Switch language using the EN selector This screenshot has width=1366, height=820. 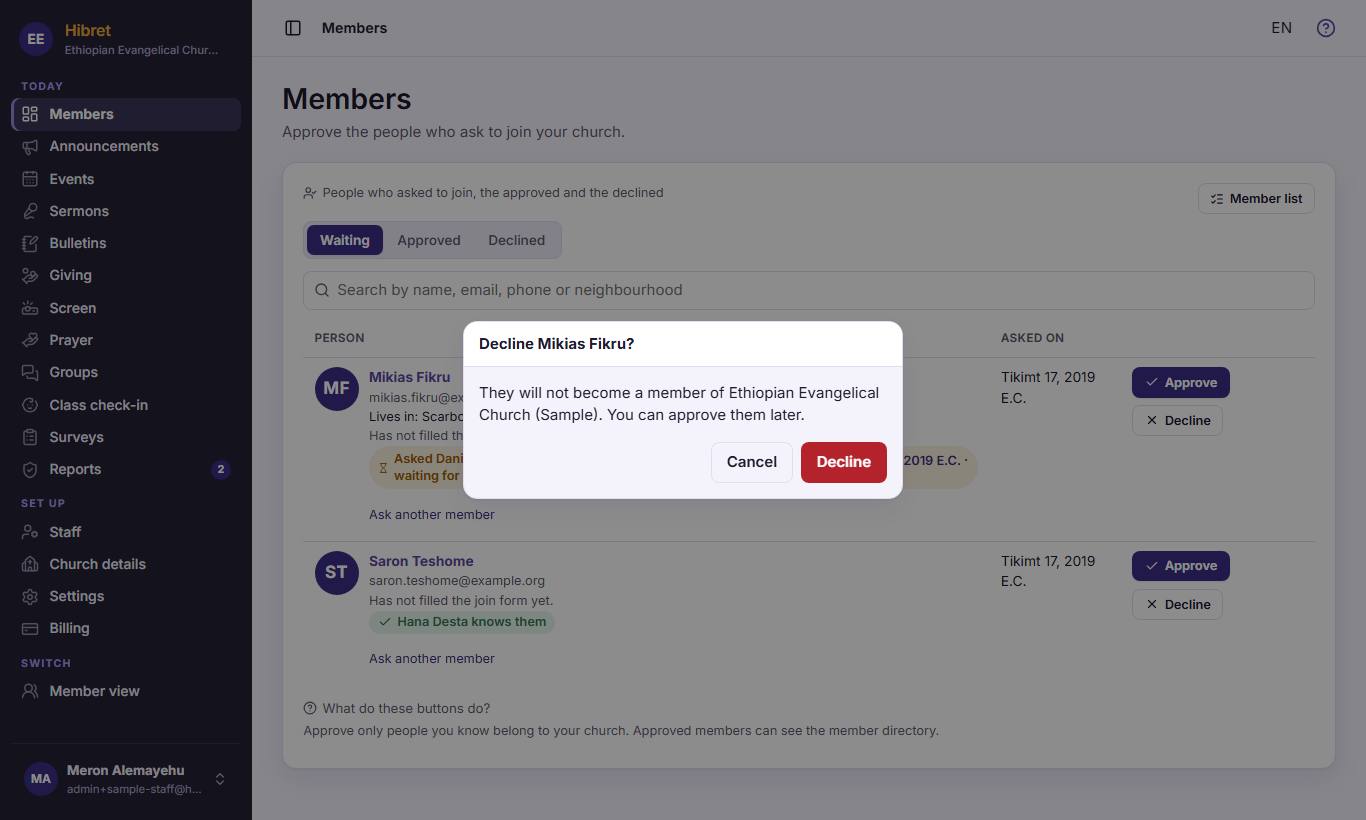[x=1281, y=28]
